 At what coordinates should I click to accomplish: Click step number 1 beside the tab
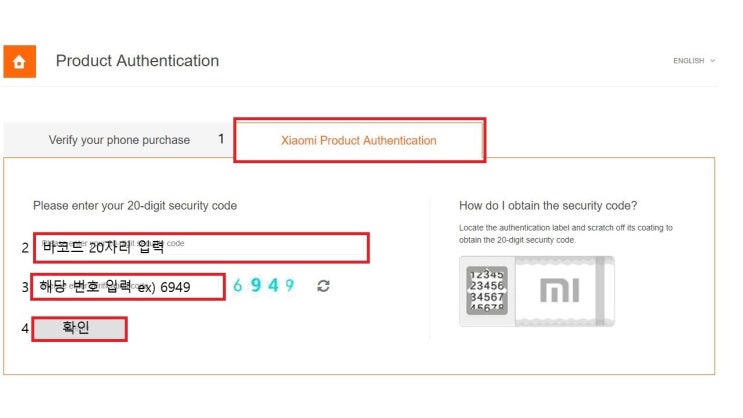coord(221,139)
